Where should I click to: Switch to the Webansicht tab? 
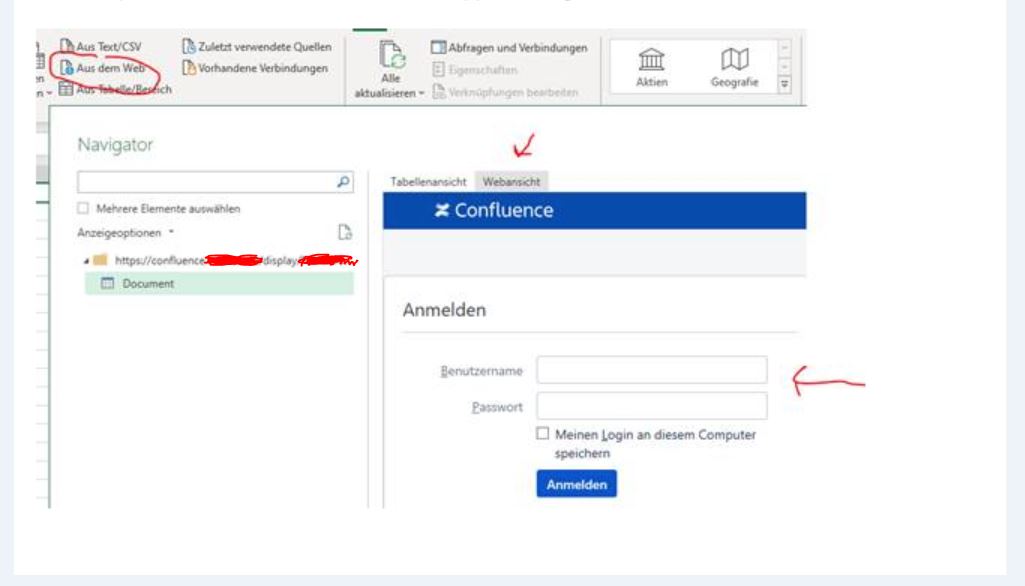[511, 182]
